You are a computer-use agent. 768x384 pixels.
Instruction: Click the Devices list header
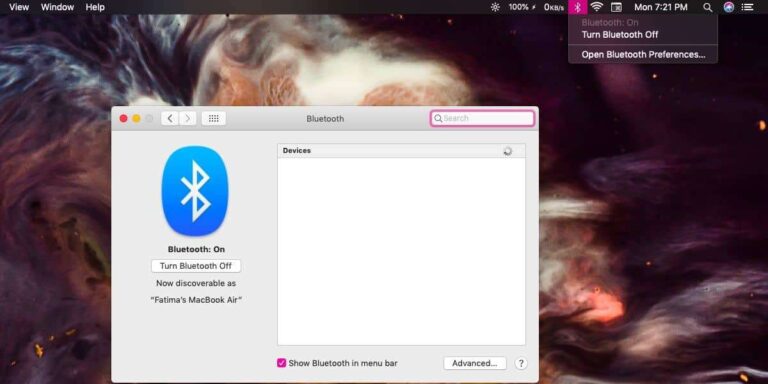coord(401,151)
